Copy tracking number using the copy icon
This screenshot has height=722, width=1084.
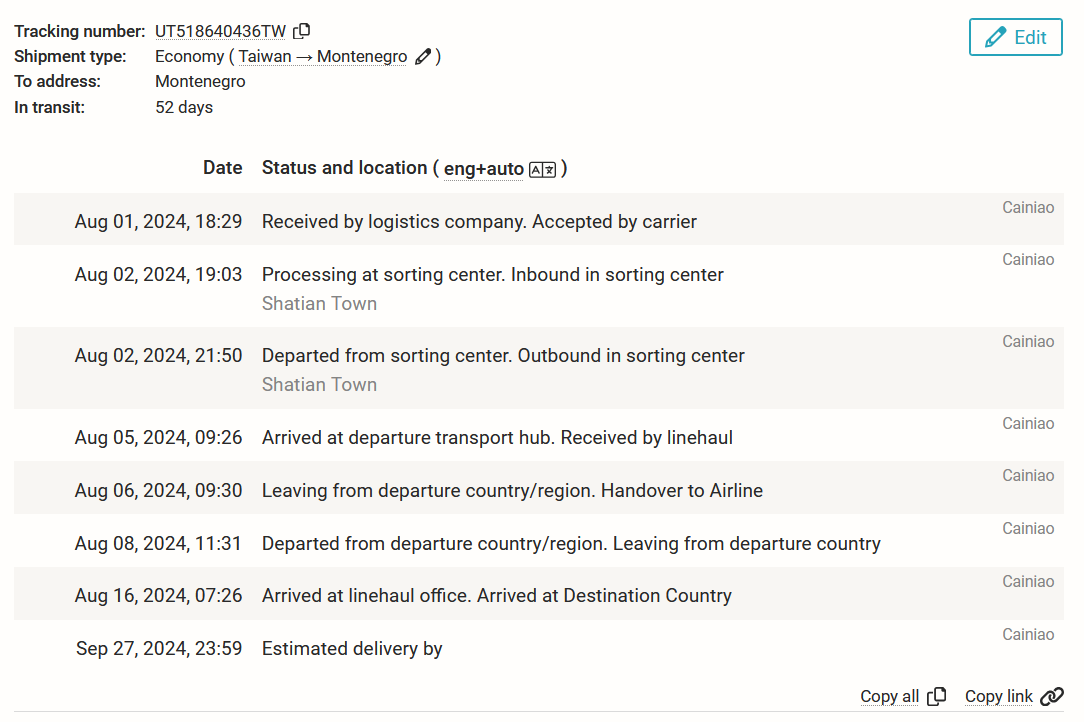pos(301,31)
